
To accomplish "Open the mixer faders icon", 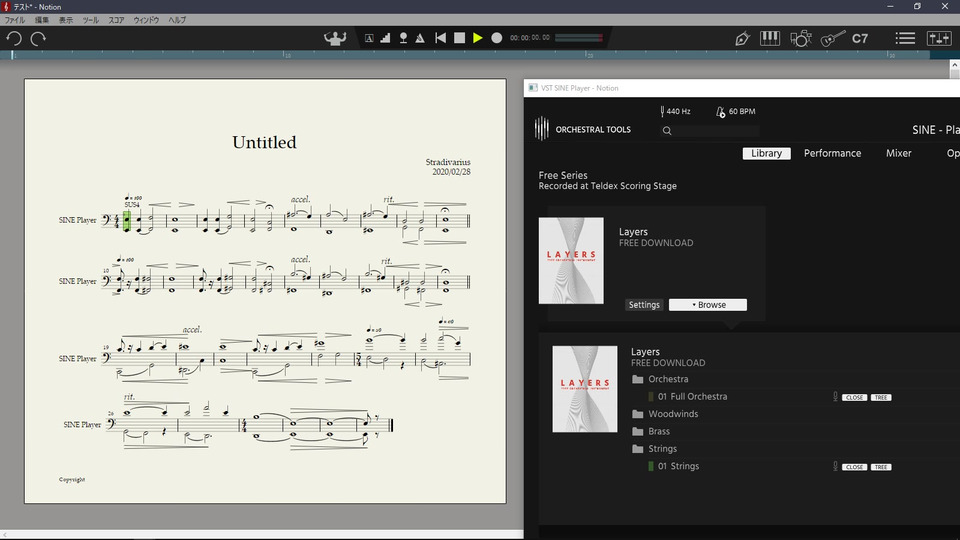I will click(939, 38).
